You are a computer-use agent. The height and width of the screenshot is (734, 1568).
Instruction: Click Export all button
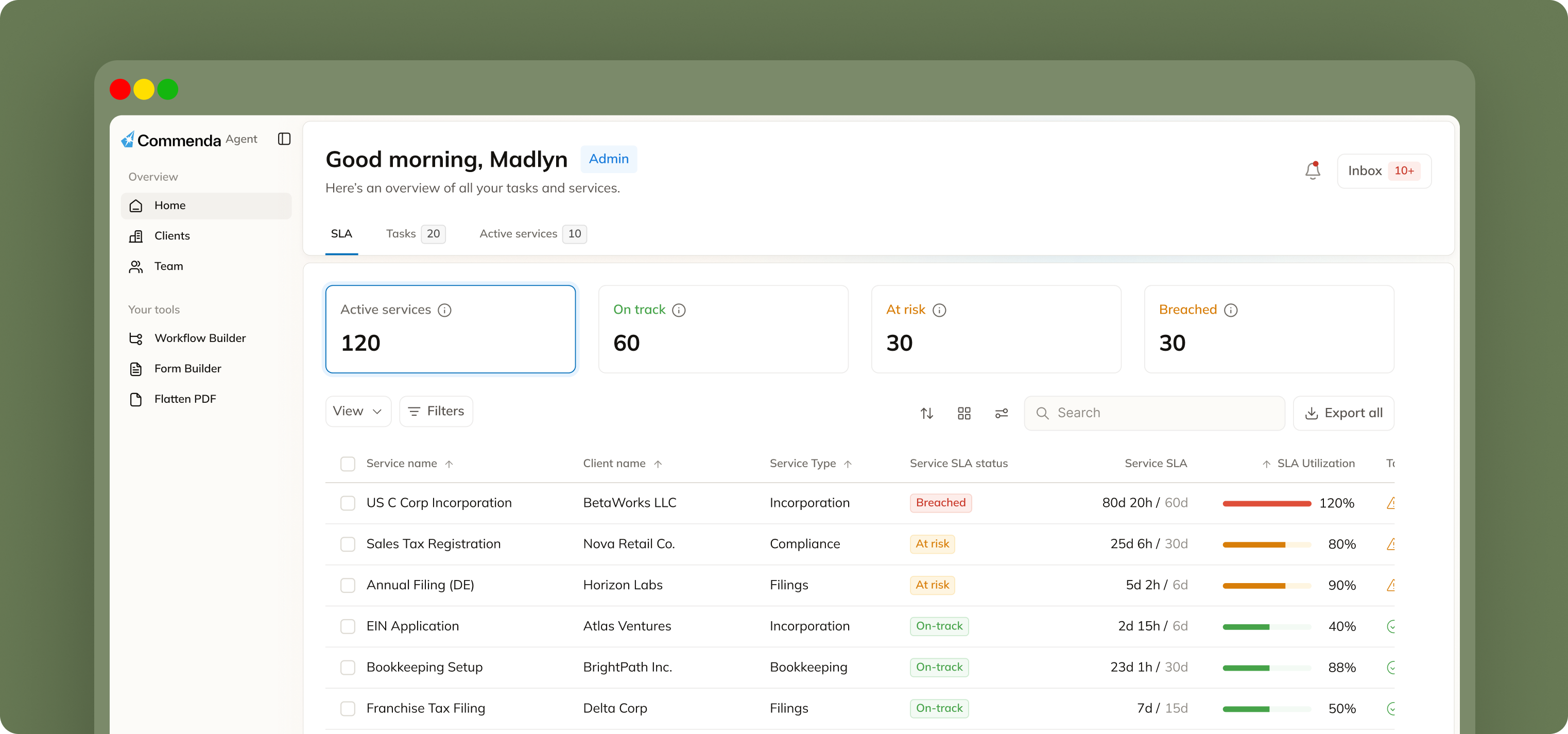(x=1343, y=413)
